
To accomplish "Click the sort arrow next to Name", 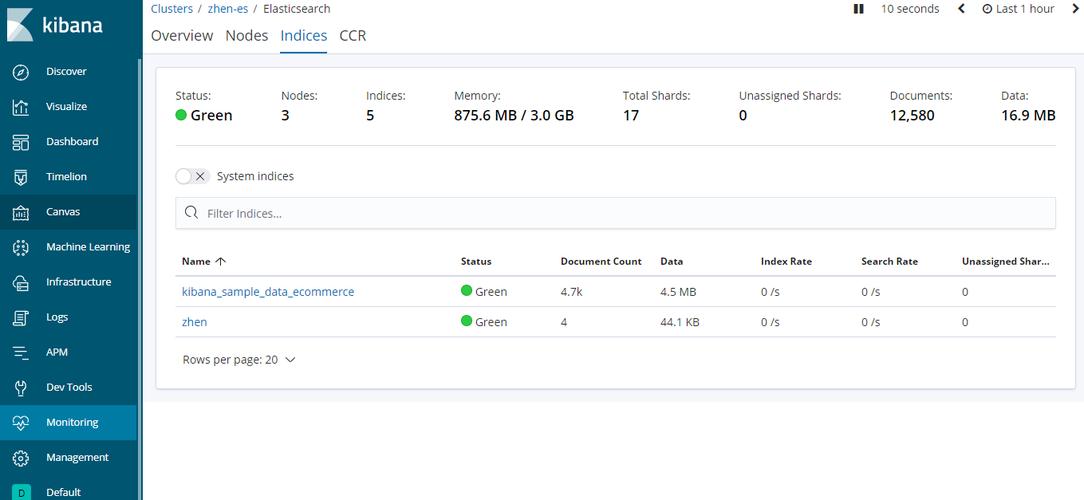I will point(221,261).
